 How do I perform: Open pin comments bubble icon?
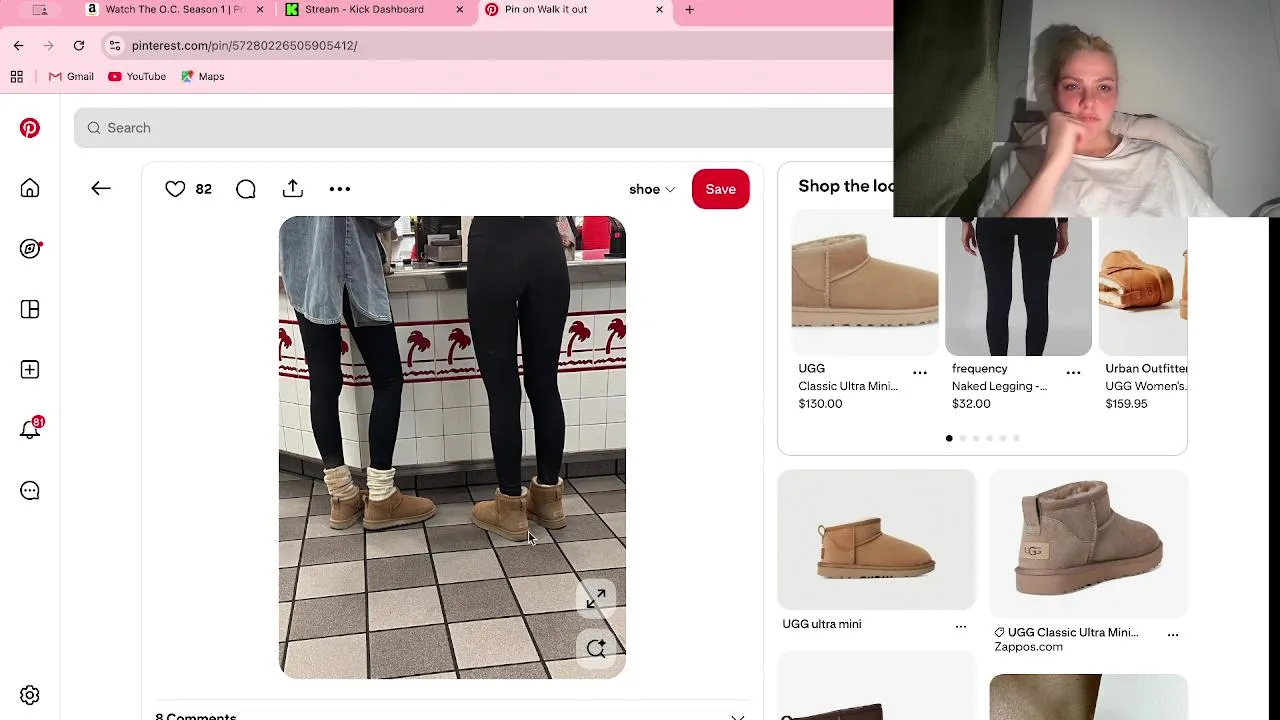(246, 188)
